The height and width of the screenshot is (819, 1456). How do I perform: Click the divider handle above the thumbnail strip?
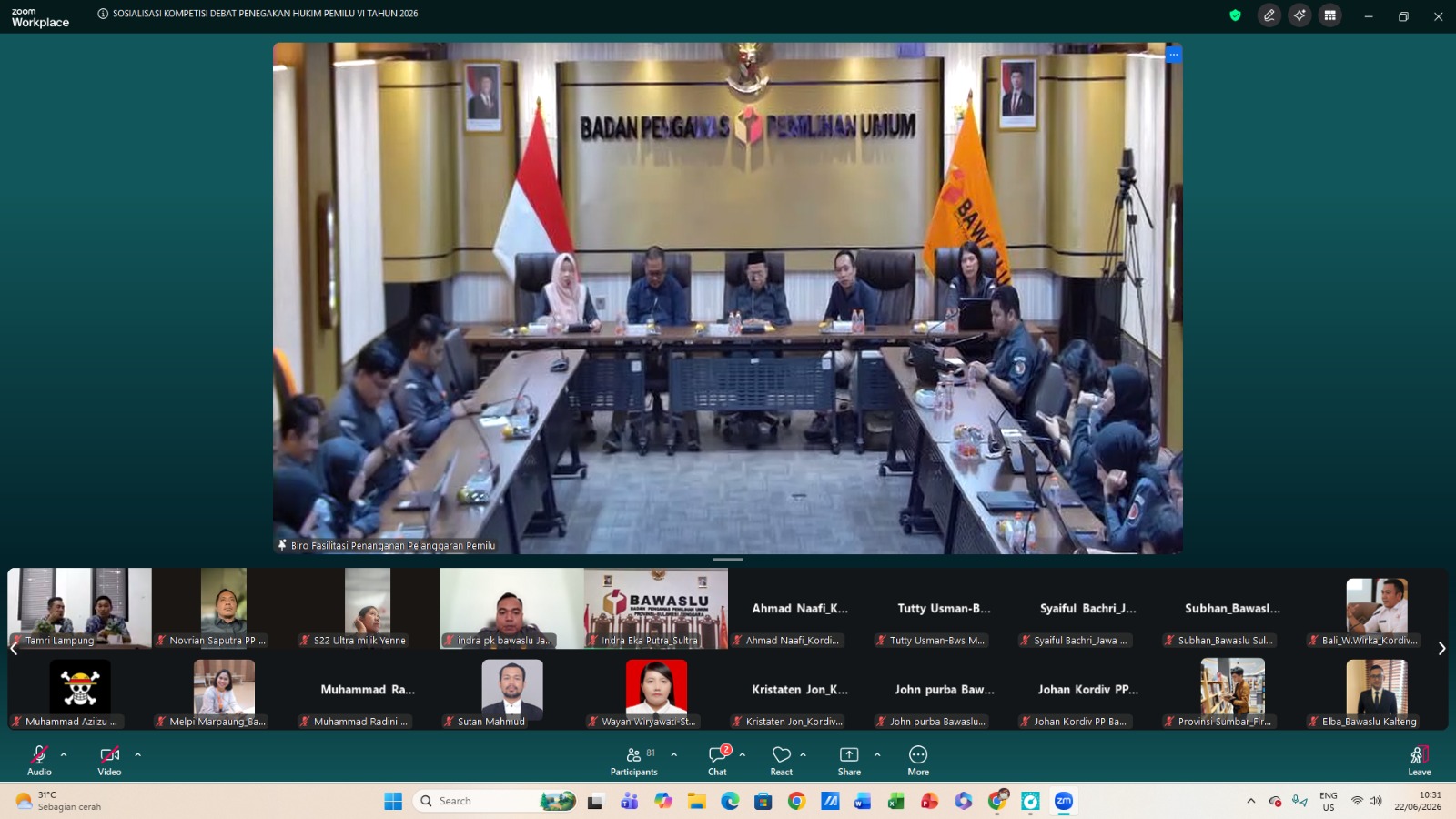[728, 560]
